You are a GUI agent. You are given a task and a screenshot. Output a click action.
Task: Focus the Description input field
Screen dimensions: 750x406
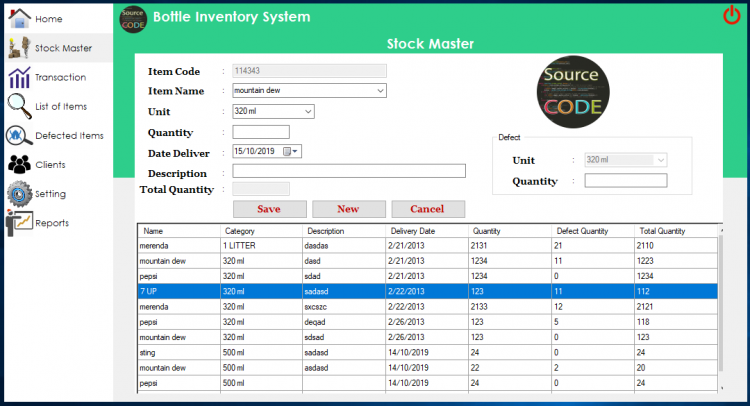pyautogui.click(x=349, y=171)
